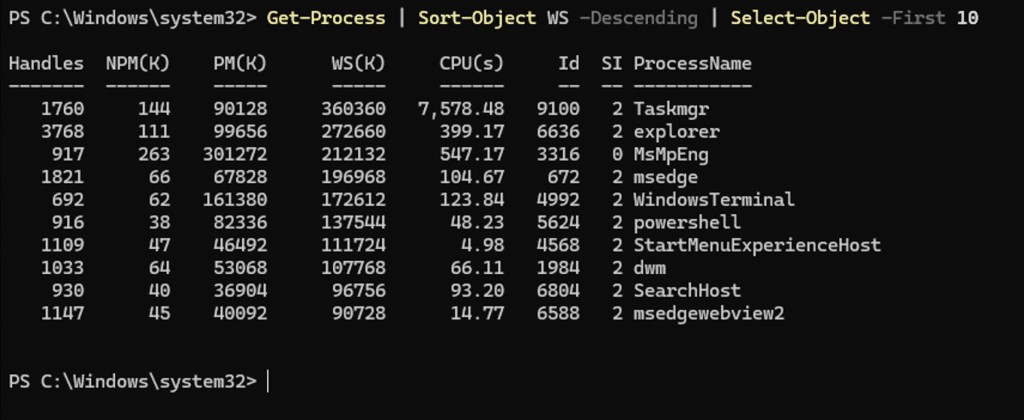
Task: Click the WS value 360360
Action: click(353, 109)
